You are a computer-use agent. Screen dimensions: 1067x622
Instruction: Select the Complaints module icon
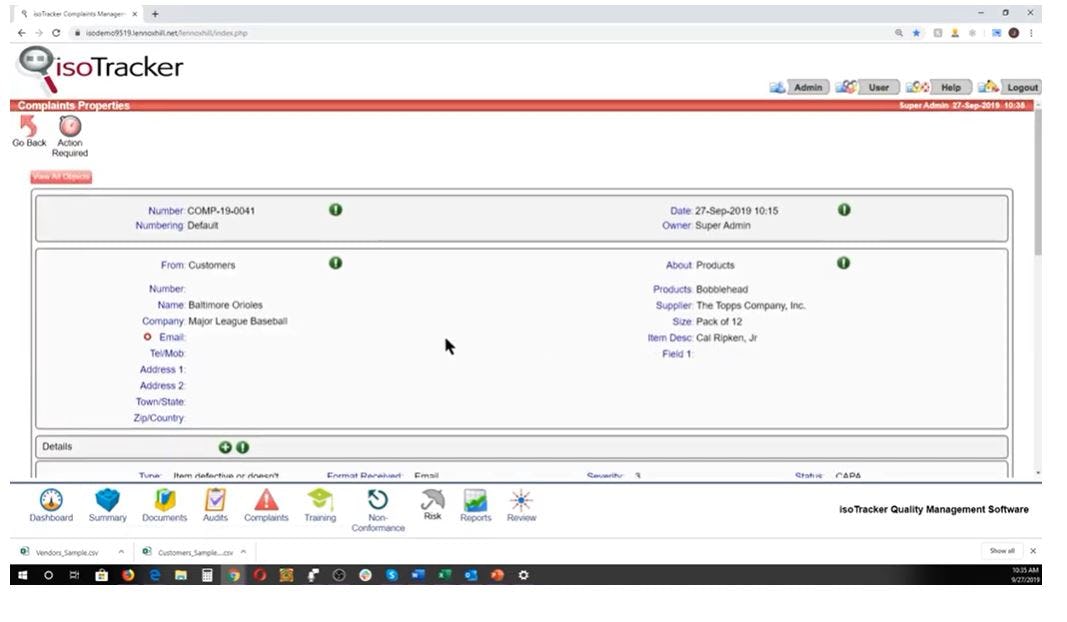(266, 503)
